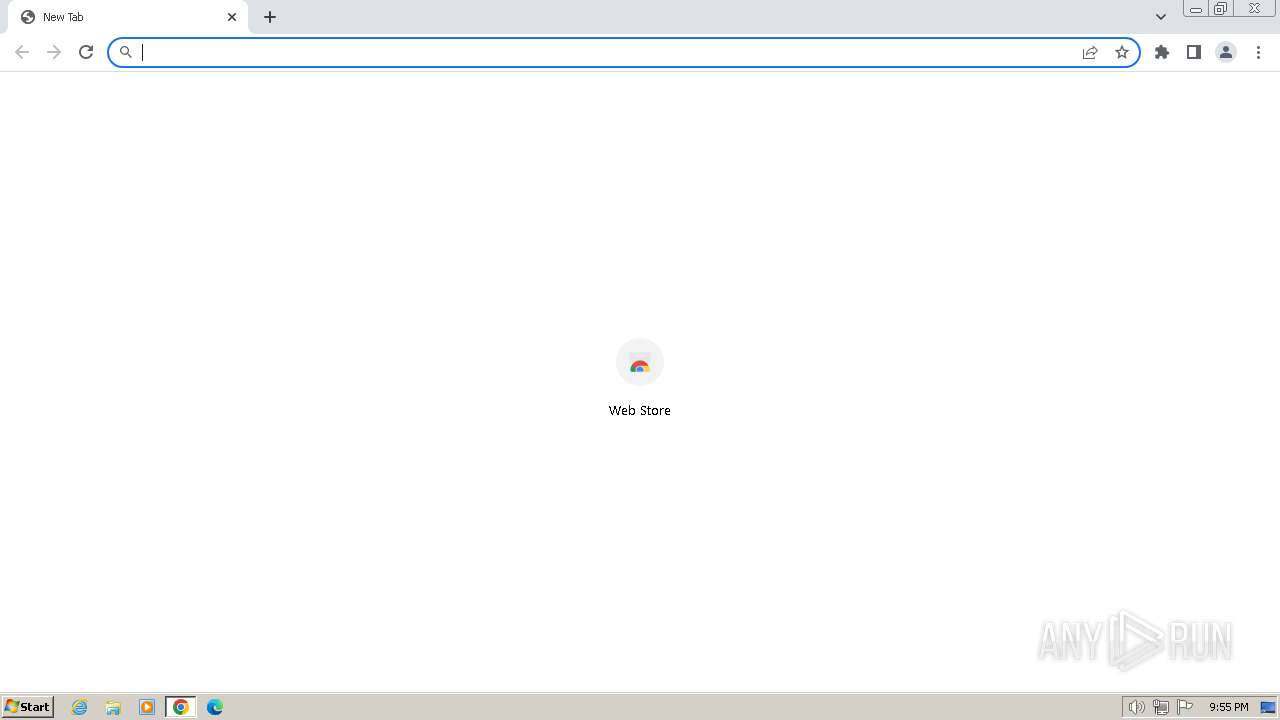
Task: Select the New Tab tab
Action: tap(128, 17)
